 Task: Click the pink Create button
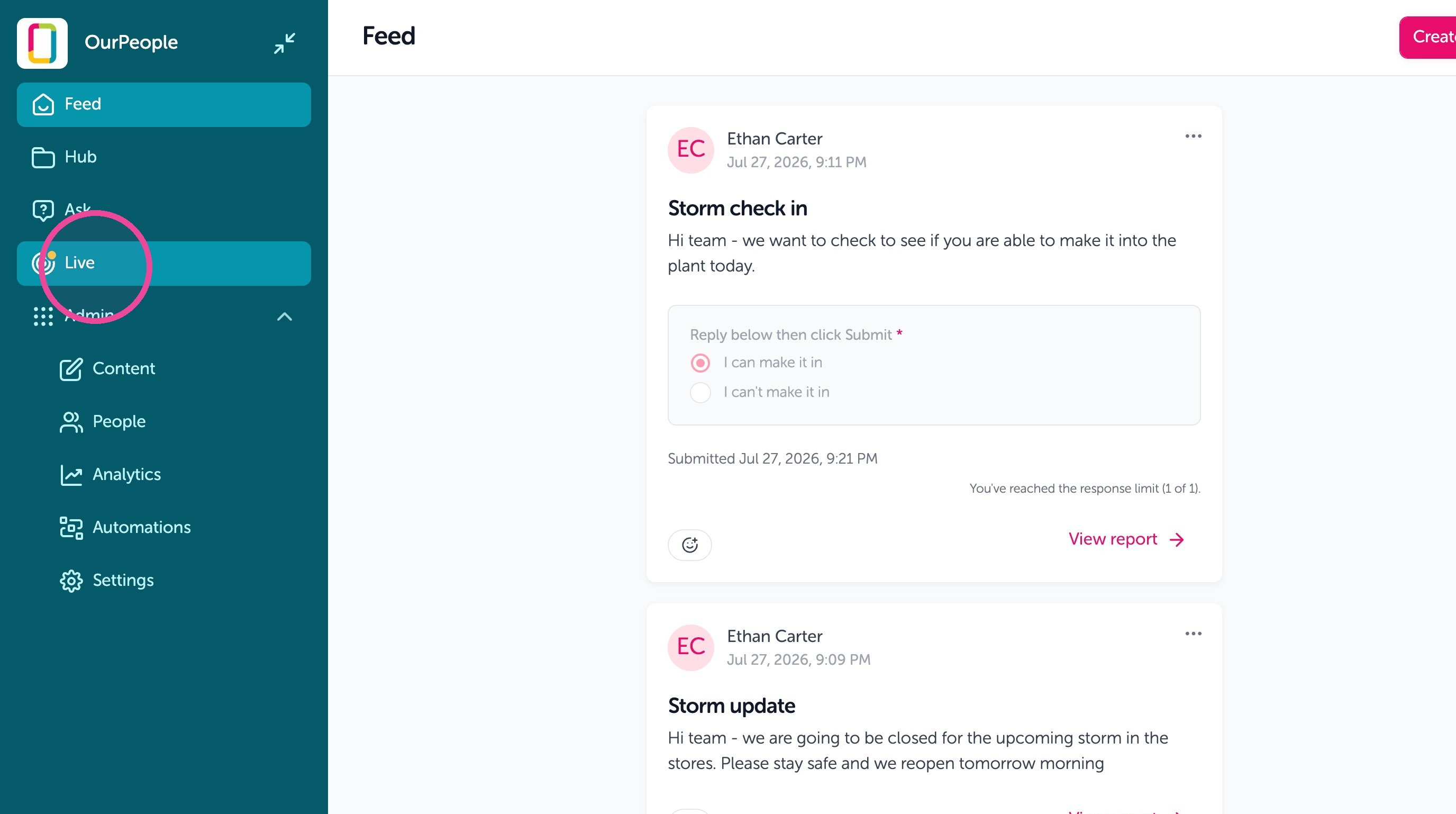[1428, 37]
